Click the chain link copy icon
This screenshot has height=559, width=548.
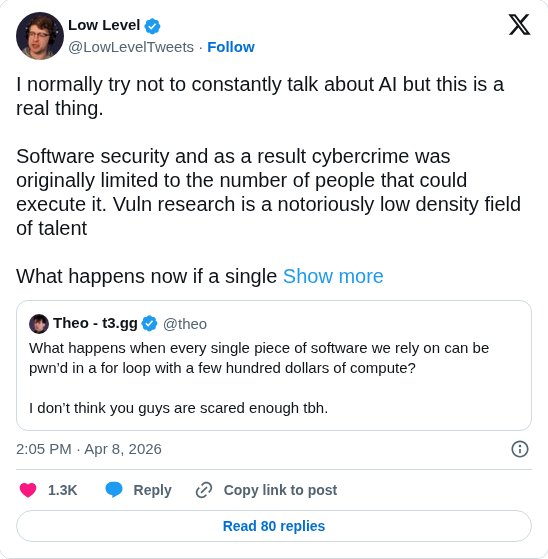tap(204, 490)
